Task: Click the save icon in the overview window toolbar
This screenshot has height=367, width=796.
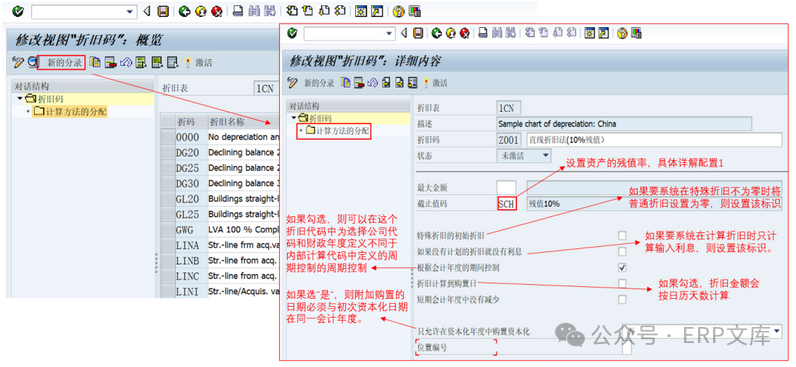Action: (163, 11)
